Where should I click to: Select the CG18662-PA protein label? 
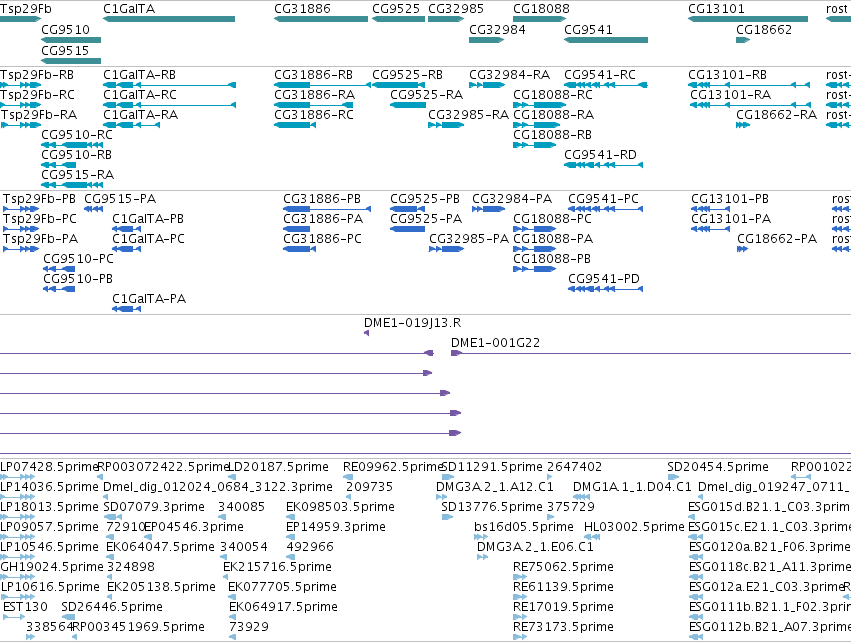[x=777, y=239]
